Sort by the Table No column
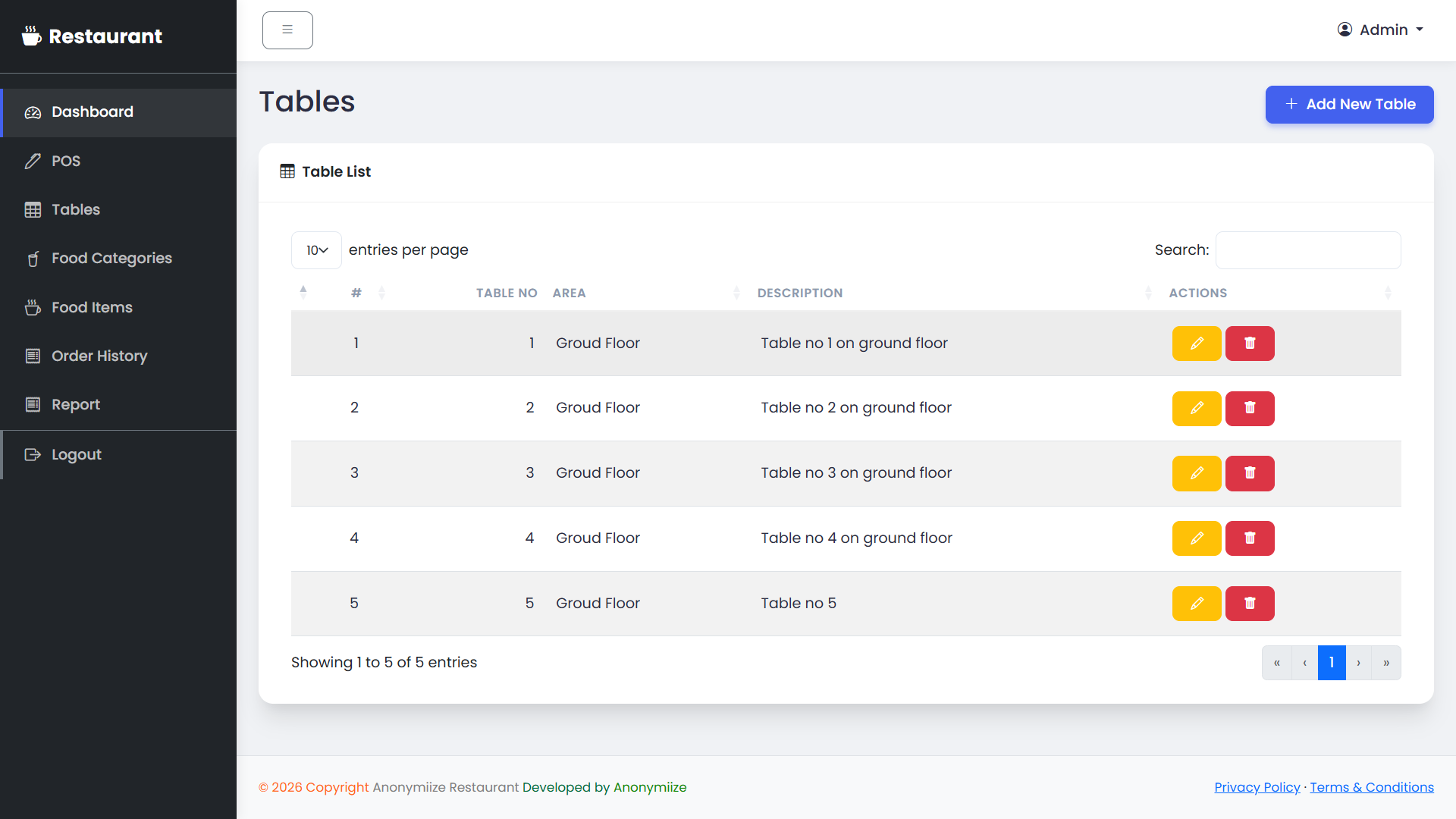 click(x=507, y=293)
